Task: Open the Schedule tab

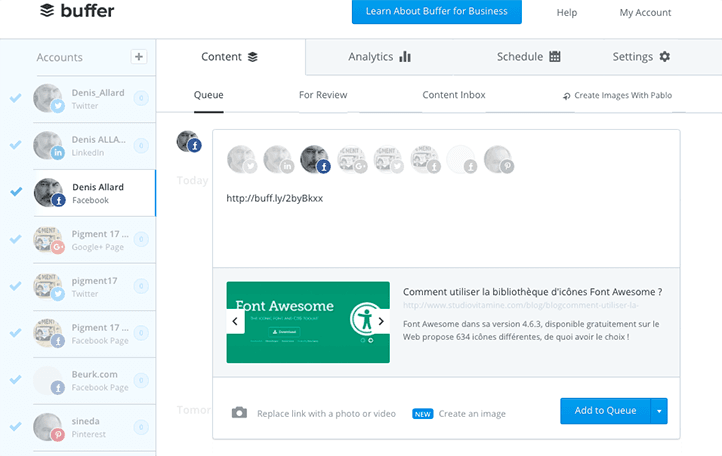Action: point(527,57)
